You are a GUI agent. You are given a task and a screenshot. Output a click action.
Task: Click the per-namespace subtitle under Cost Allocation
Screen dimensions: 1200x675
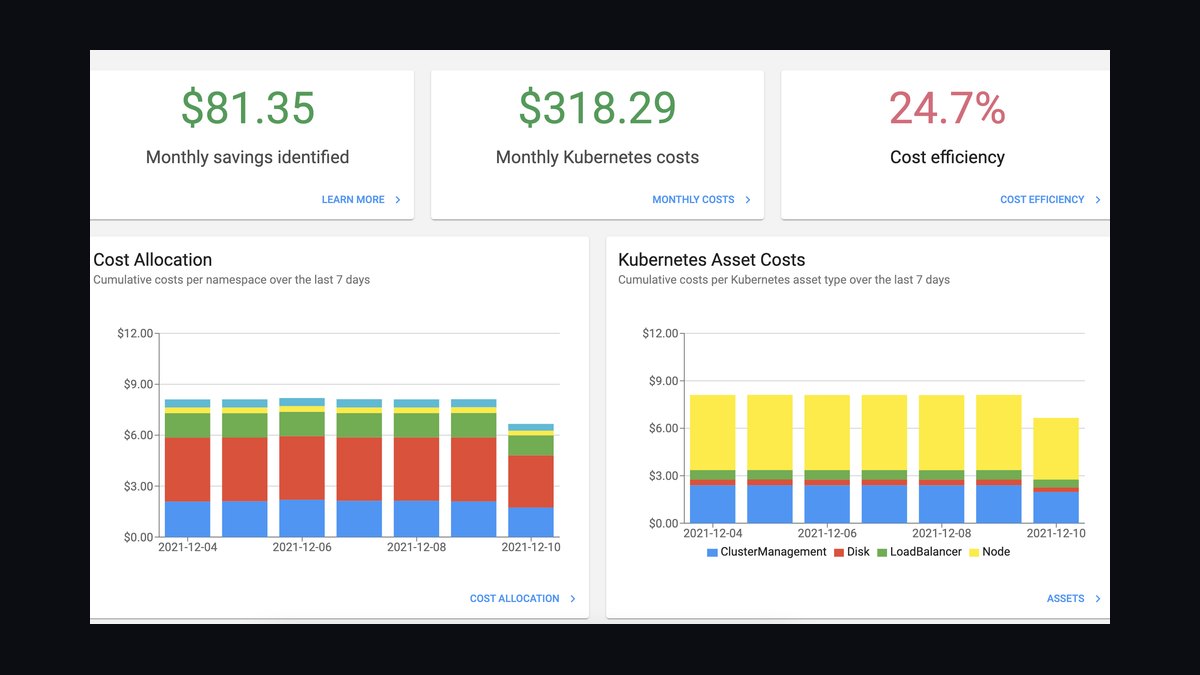tap(231, 280)
